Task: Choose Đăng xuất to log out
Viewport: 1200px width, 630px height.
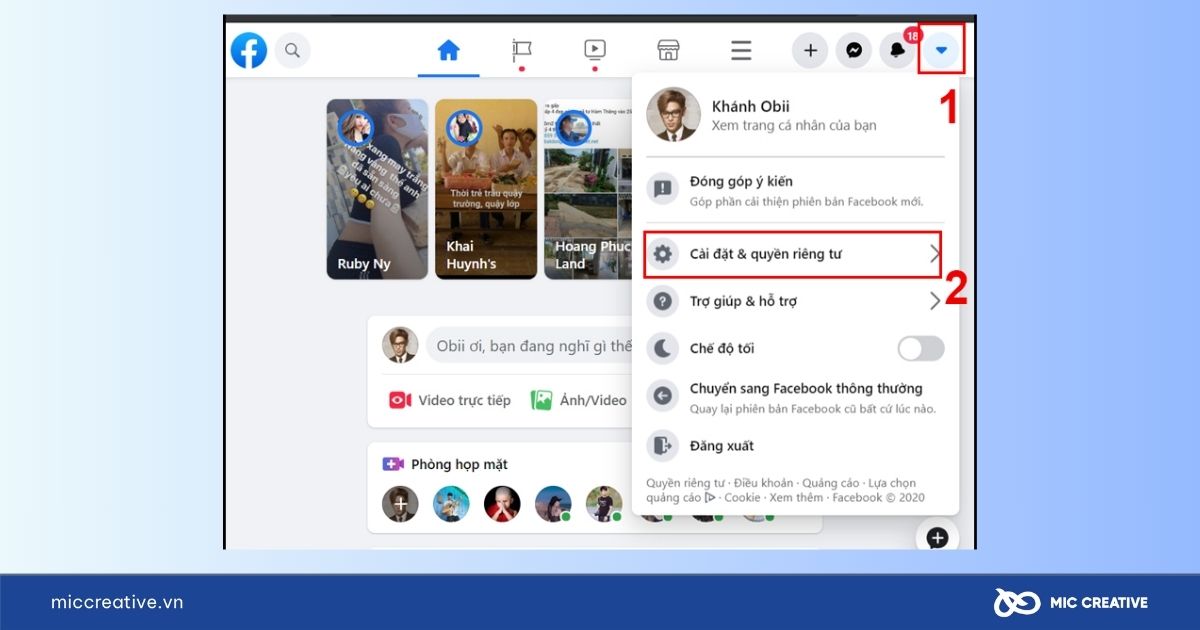Action: 795,446
